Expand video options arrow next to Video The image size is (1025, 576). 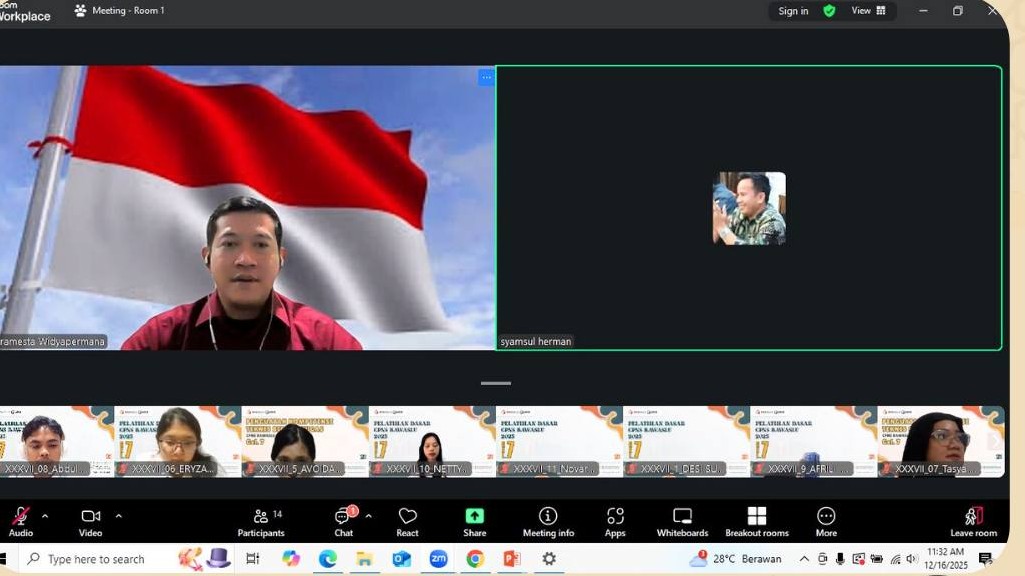(x=119, y=516)
